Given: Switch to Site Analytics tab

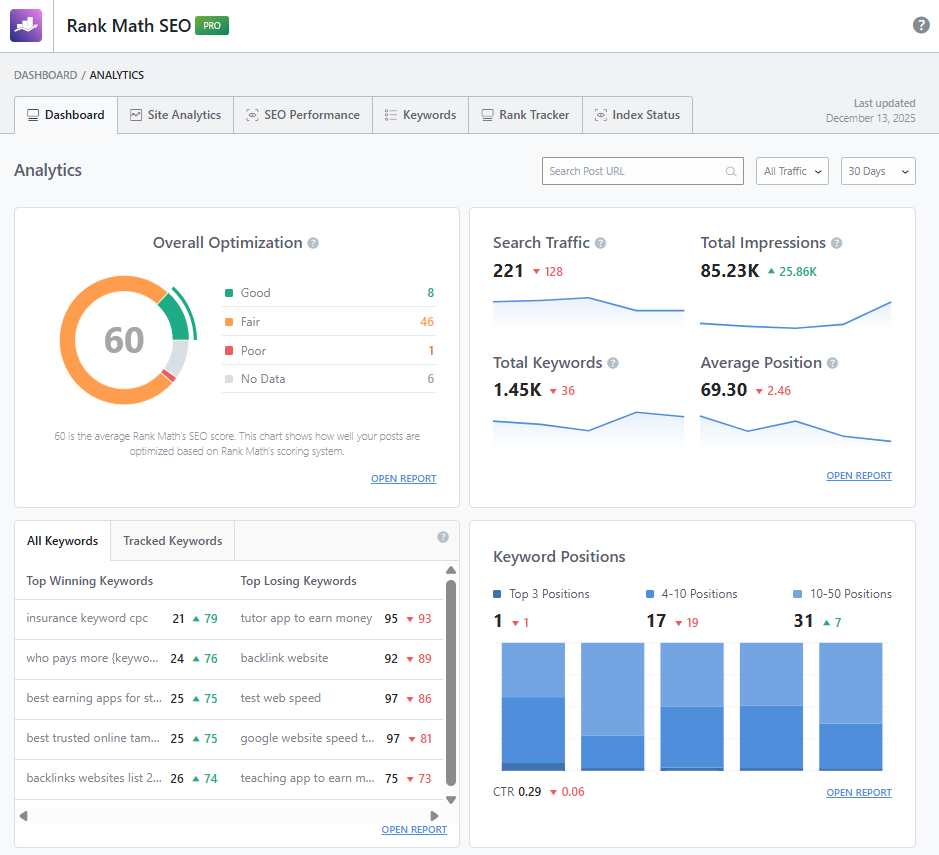Looking at the screenshot, I should coord(175,115).
